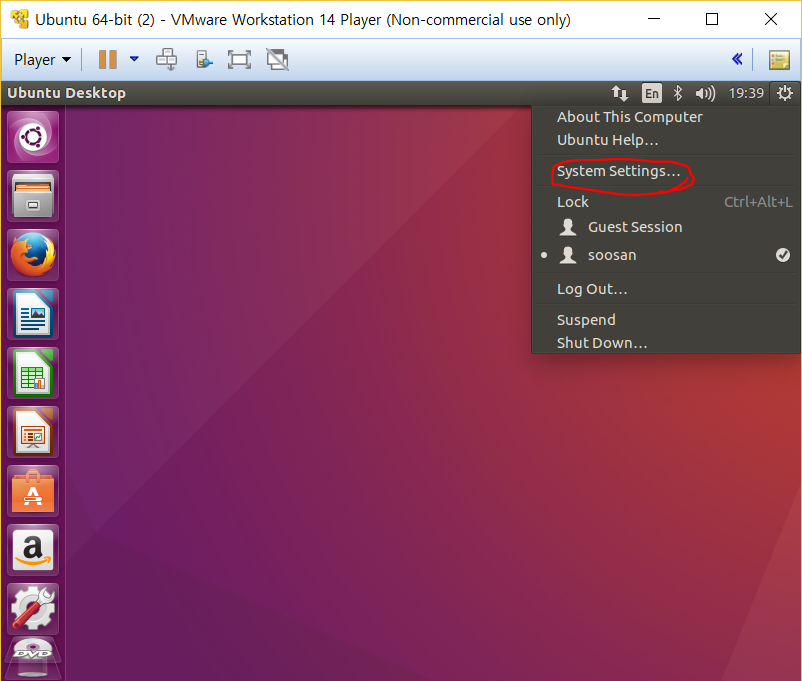Viewport: 802px width, 681px height.
Task: Open the En keyboard language indicator
Action: [651, 93]
